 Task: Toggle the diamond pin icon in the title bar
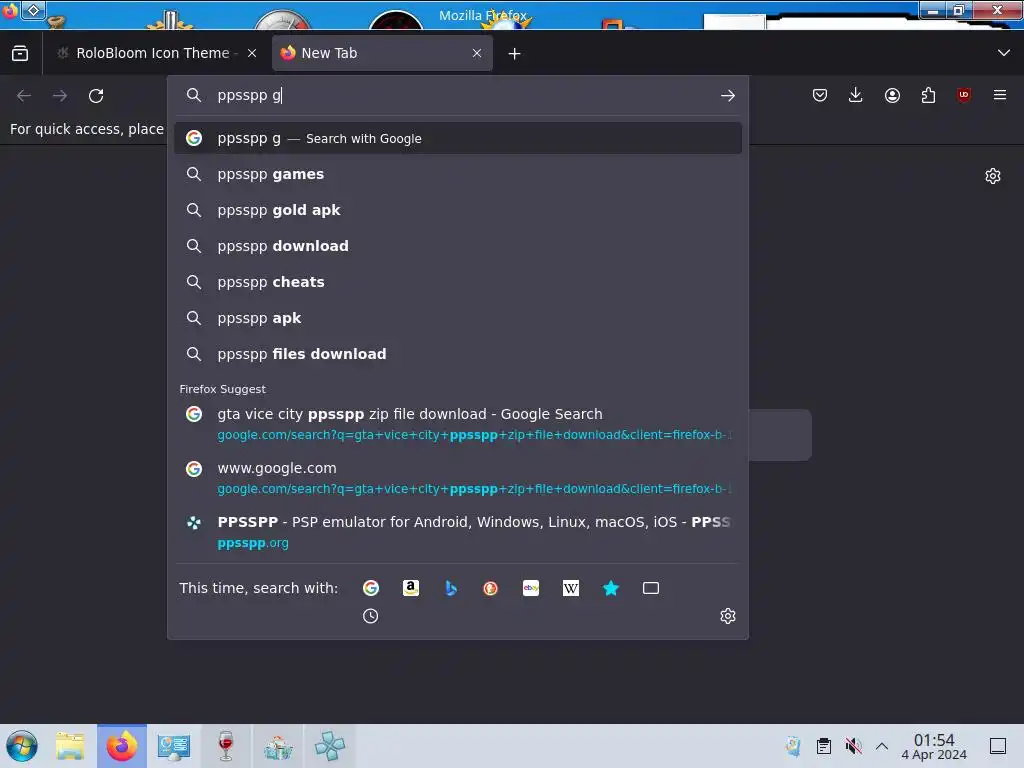coord(33,10)
